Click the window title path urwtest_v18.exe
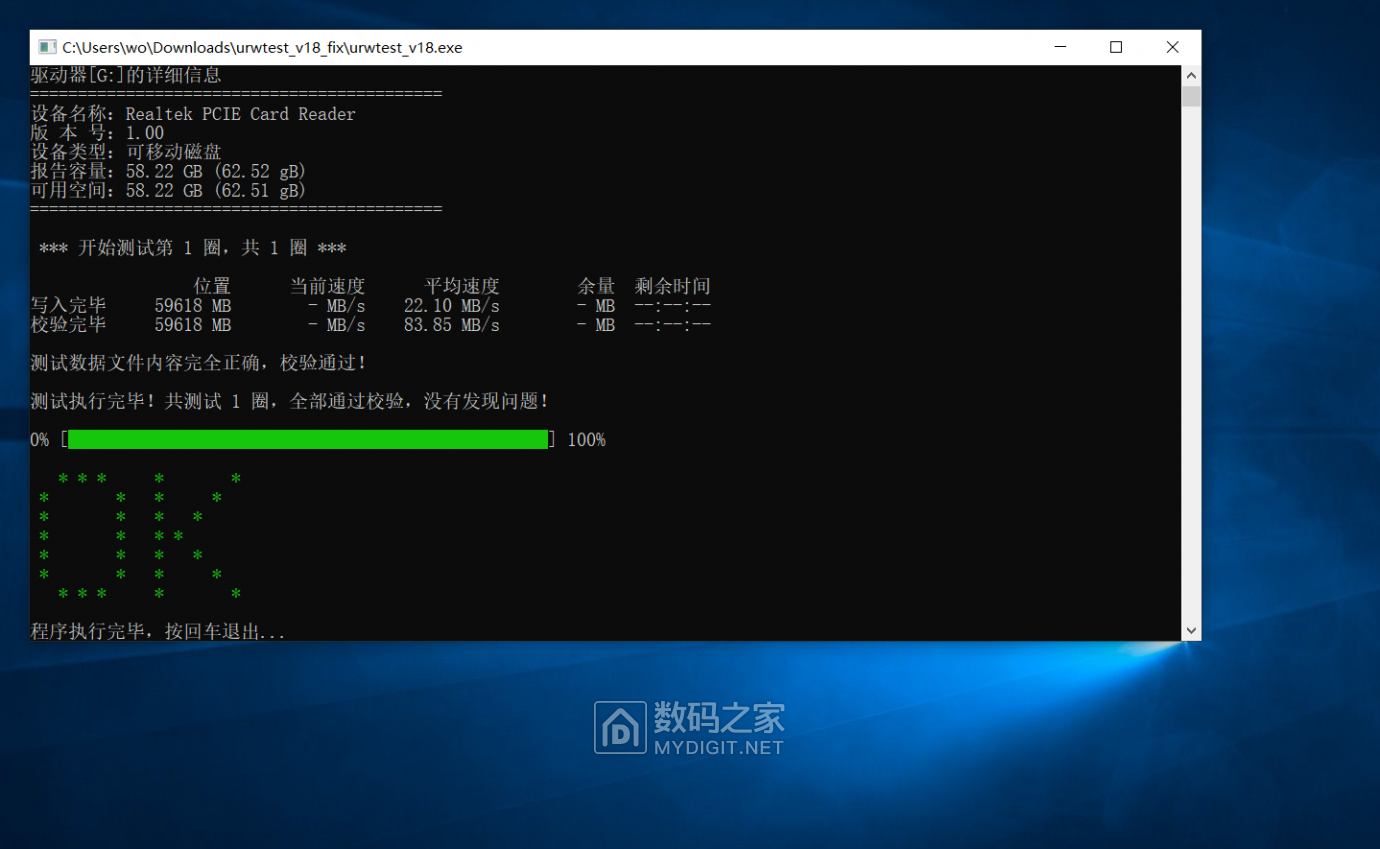Image resolution: width=1380 pixels, height=849 pixels. pos(262,47)
